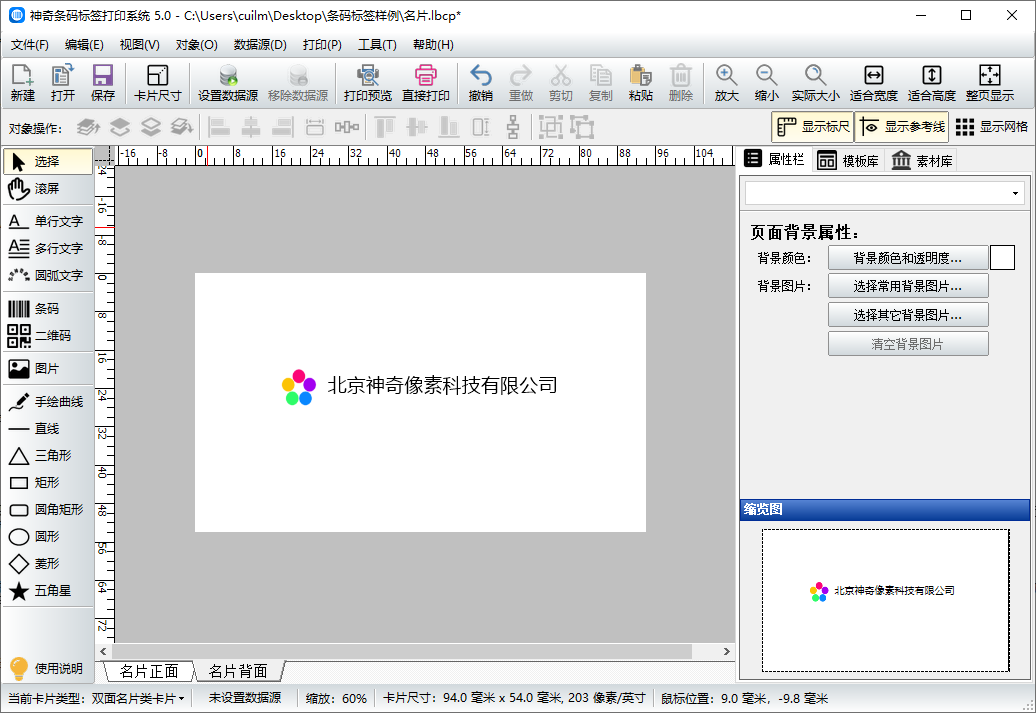Open the 数据源(D) menu
Viewport: 1036px width, 713px height.
(x=260, y=45)
